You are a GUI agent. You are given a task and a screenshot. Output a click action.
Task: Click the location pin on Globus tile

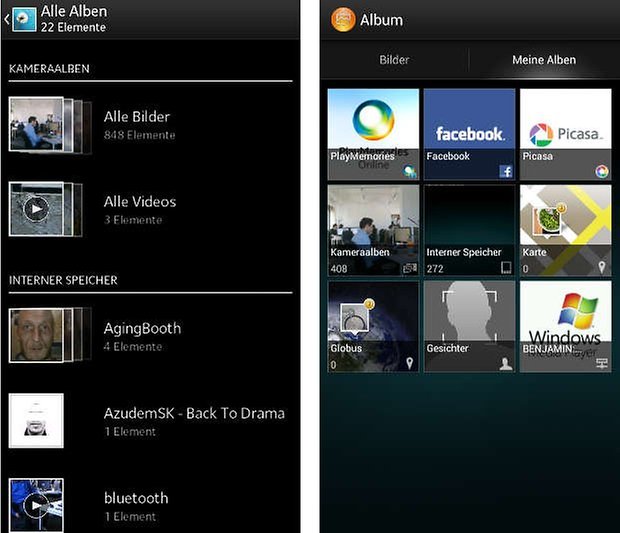pyautogui.click(x=410, y=363)
